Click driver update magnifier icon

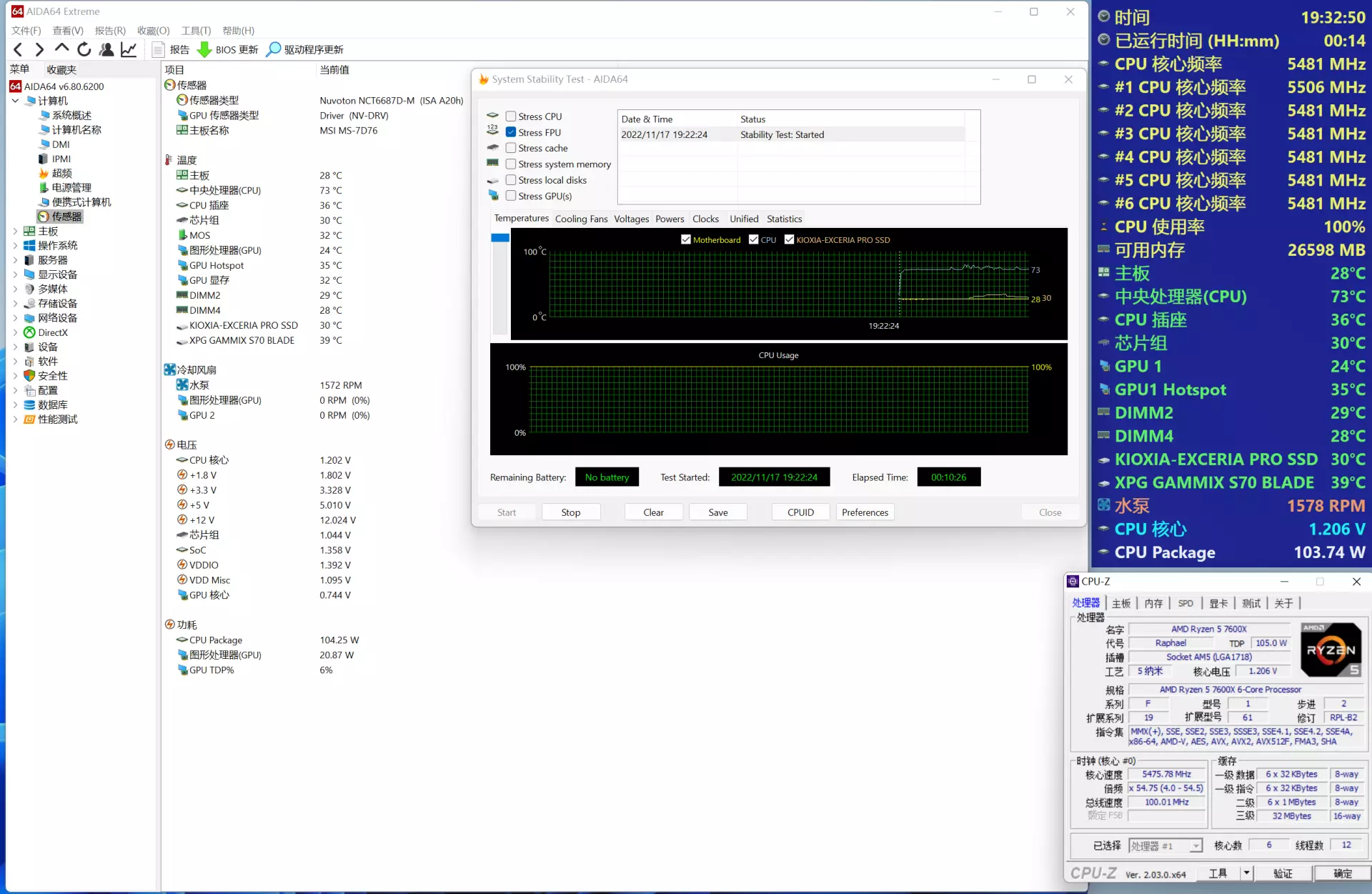(x=273, y=49)
